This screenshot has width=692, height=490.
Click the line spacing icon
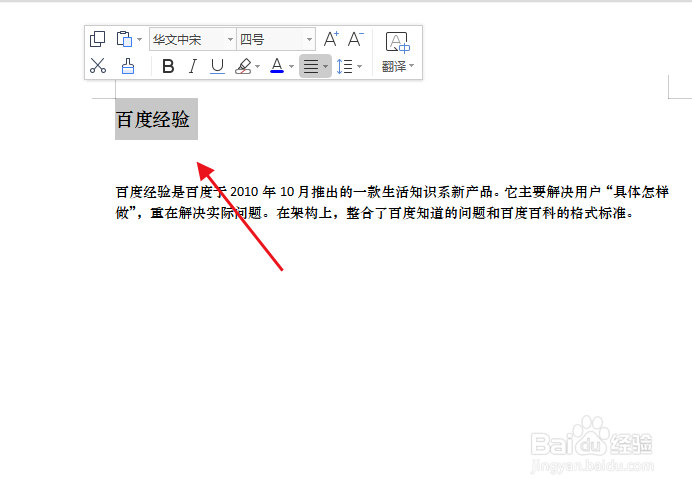point(344,67)
